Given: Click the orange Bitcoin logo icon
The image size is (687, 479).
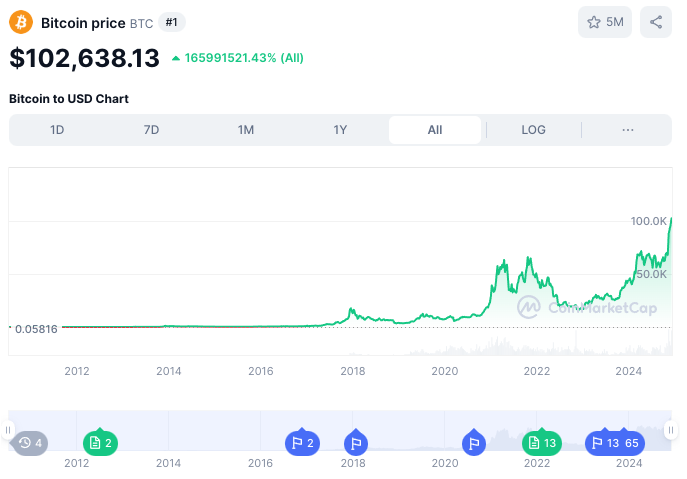Looking at the screenshot, I should [x=21, y=22].
